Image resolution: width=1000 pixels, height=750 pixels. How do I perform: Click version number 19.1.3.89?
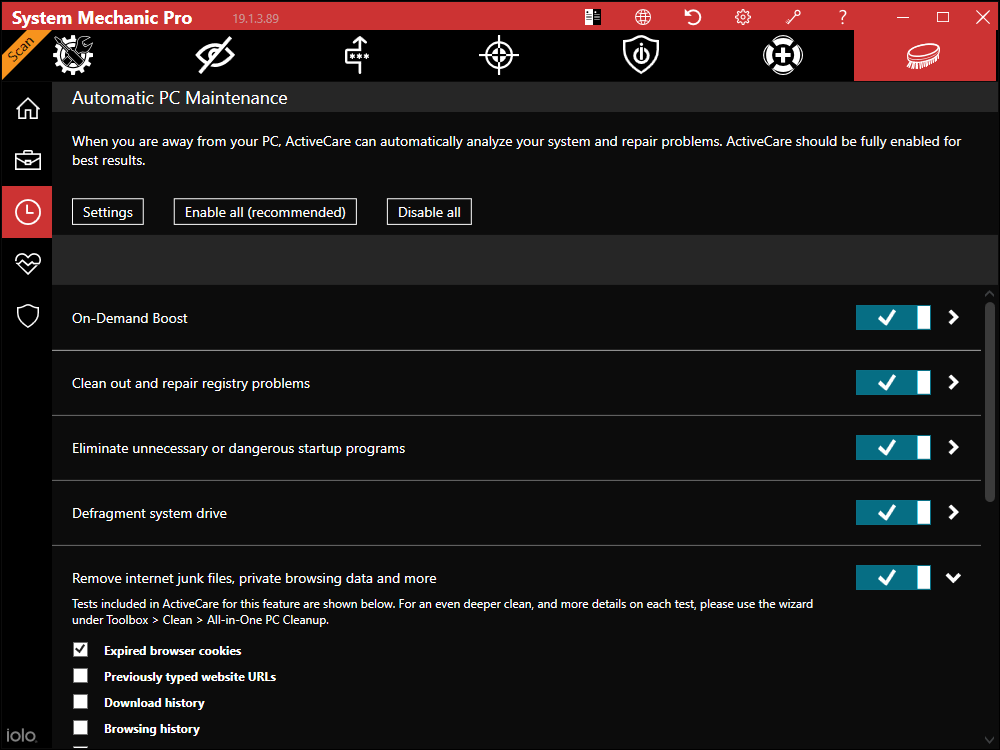pyautogui.click(x=256, y=18)
